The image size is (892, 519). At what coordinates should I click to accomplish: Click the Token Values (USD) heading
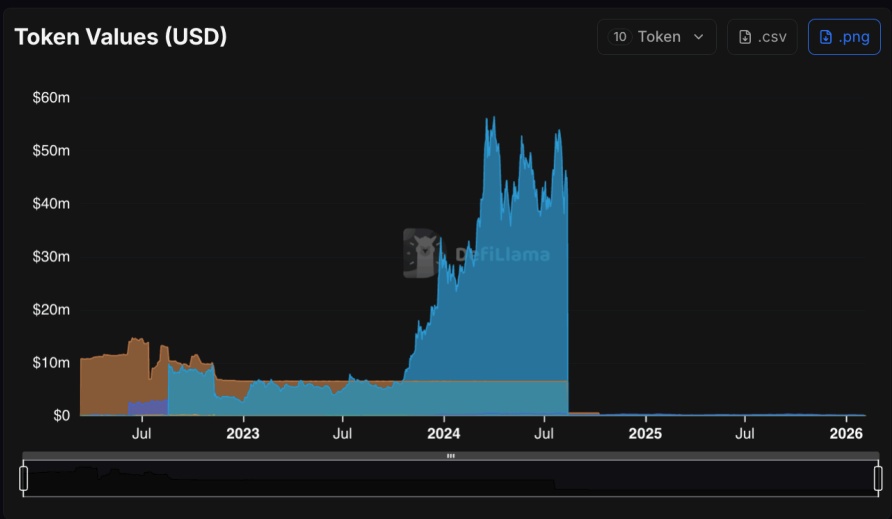click(121, 37)
